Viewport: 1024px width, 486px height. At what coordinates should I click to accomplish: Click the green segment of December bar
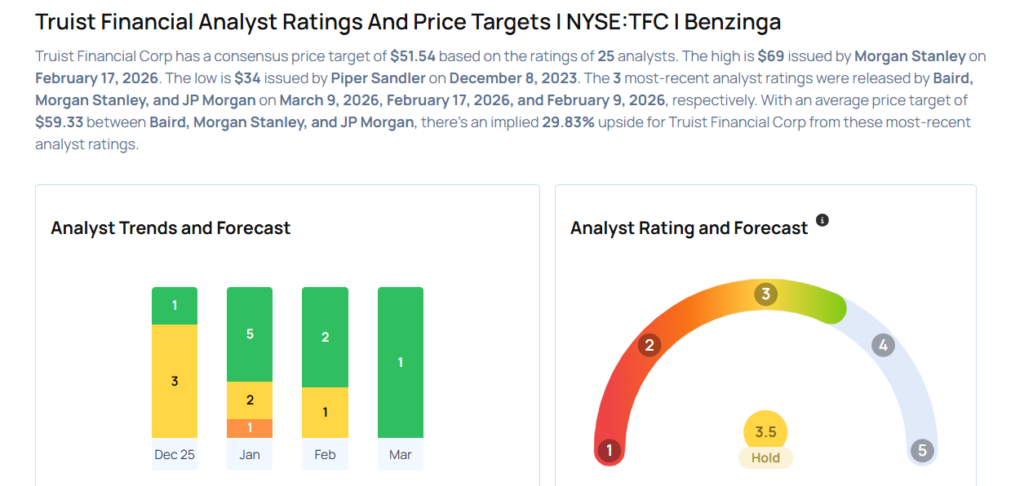pyautogui.click(x=175, y=306)
